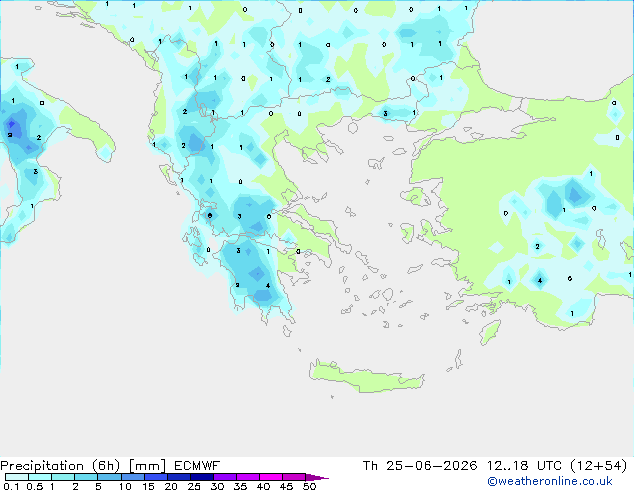Image resolution: width=634 pixels, height=490 pixels.
Task: Click the 0.1–0.5 mm palest legend swatch
Action: coord(17,477)
